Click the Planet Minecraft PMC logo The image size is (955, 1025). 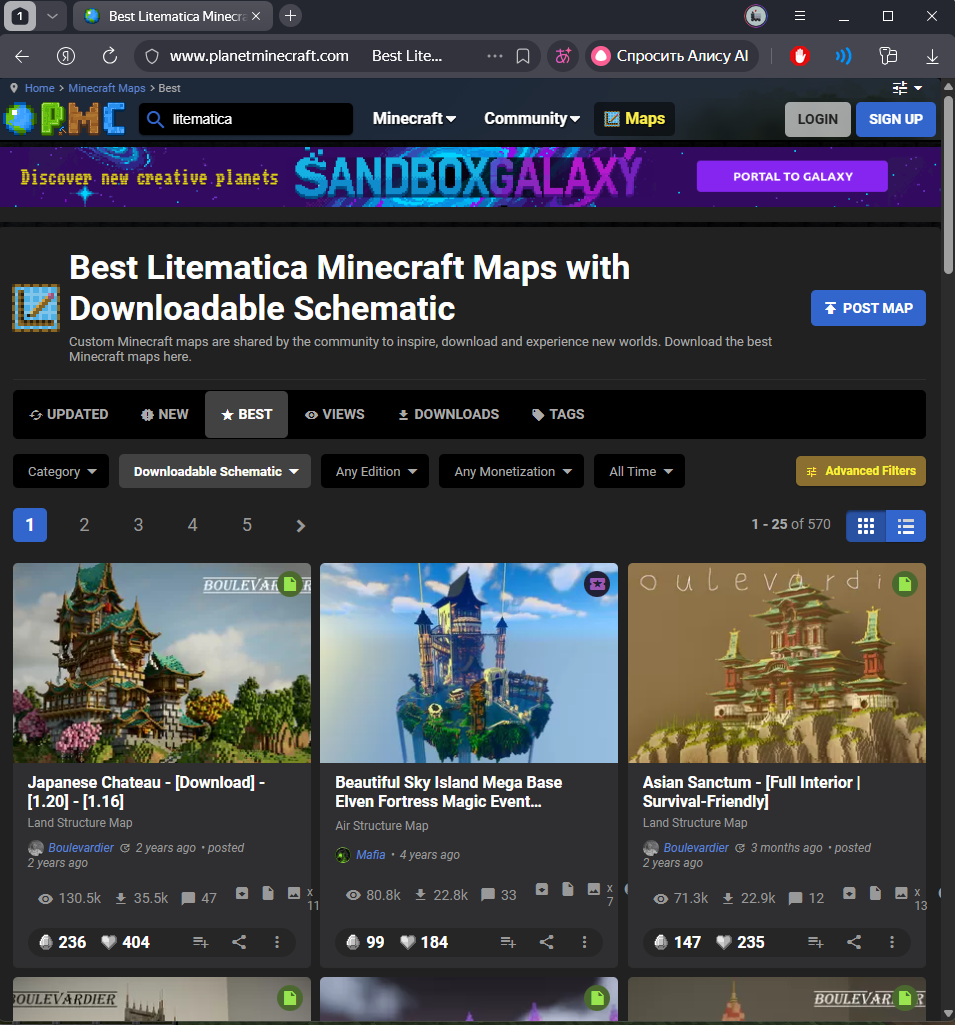pos(65,119)
